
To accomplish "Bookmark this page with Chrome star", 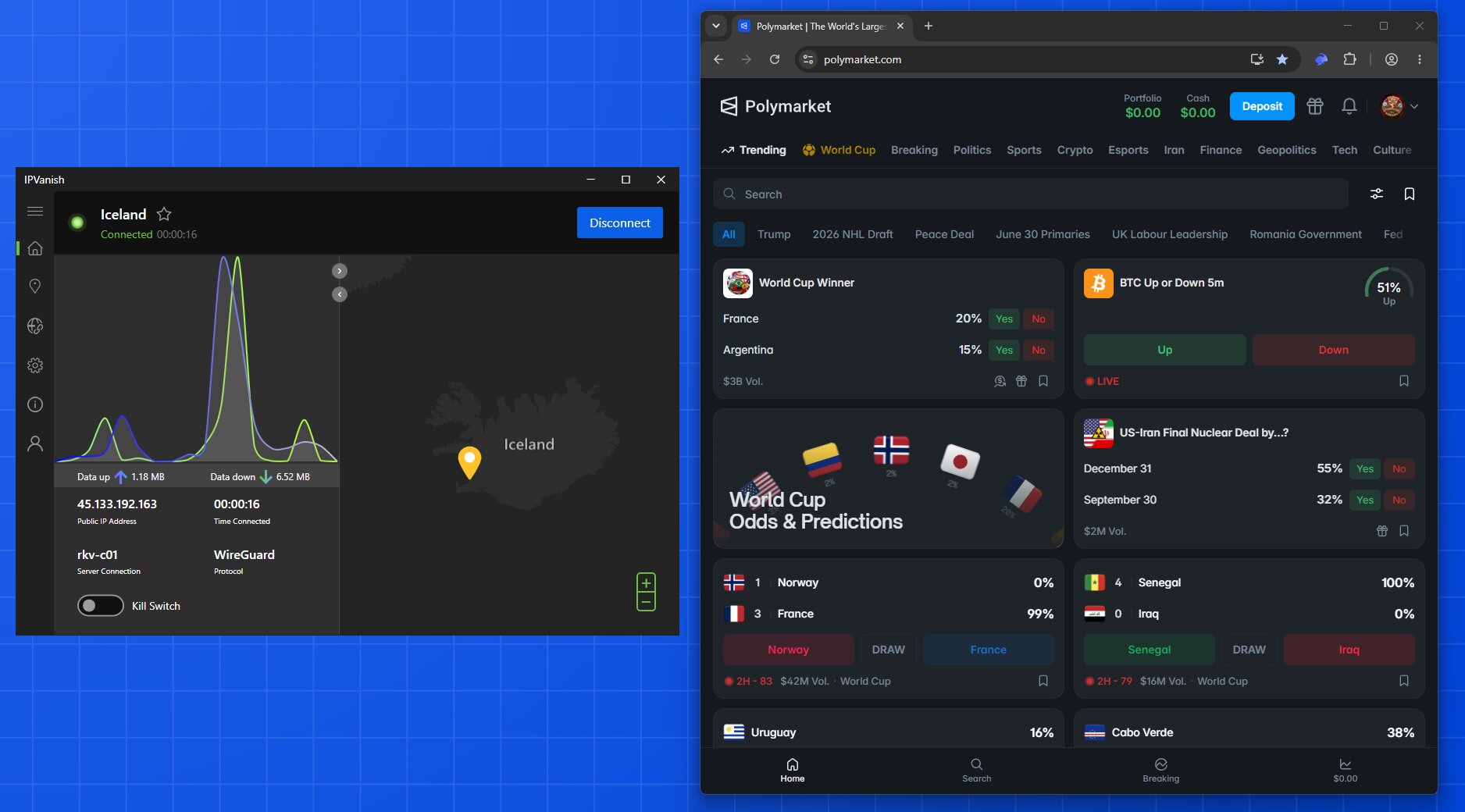I will pos(1282,59).
